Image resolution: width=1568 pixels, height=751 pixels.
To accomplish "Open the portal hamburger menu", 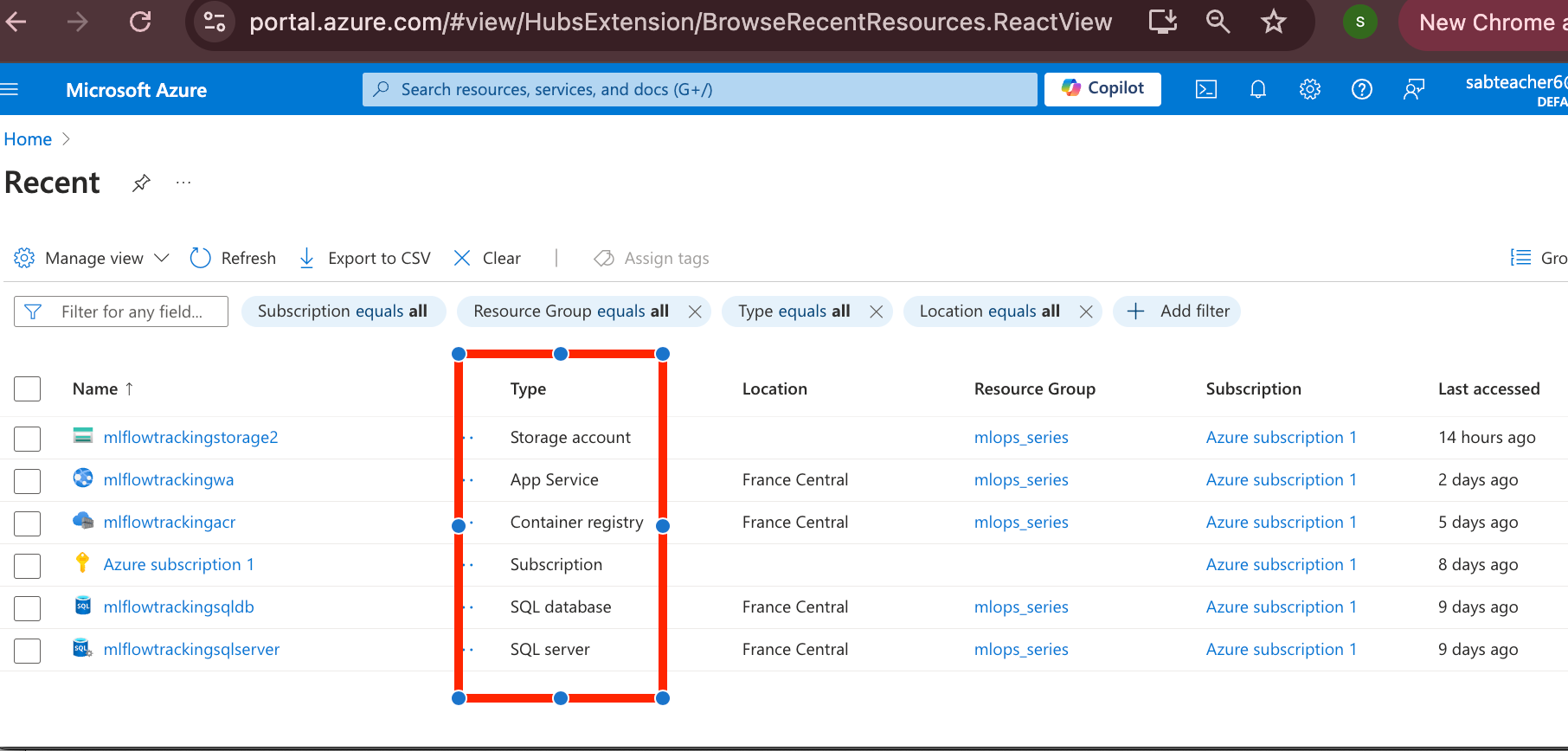I will tap(10, 89).
